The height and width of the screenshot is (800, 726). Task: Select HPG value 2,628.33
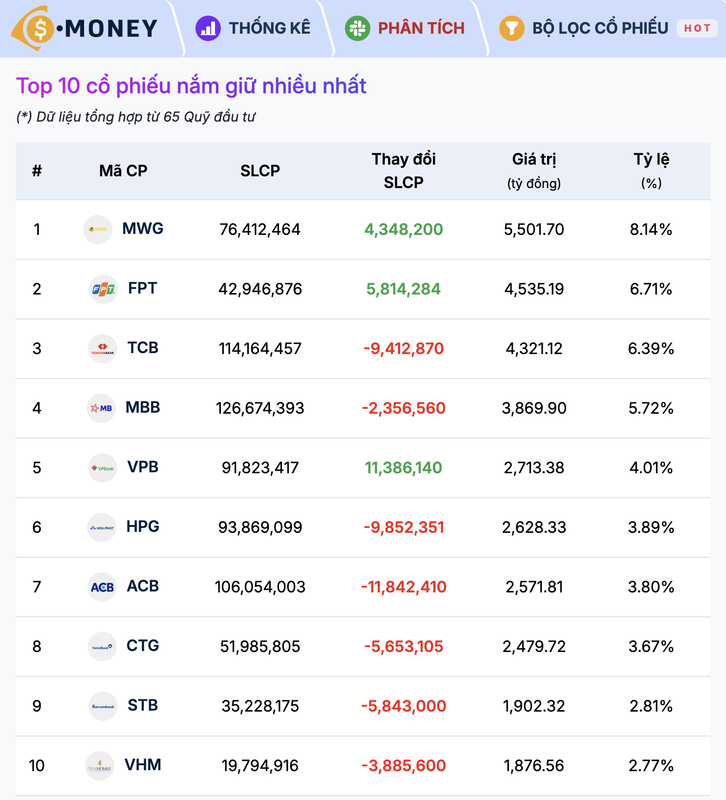[x=534, y=528]
